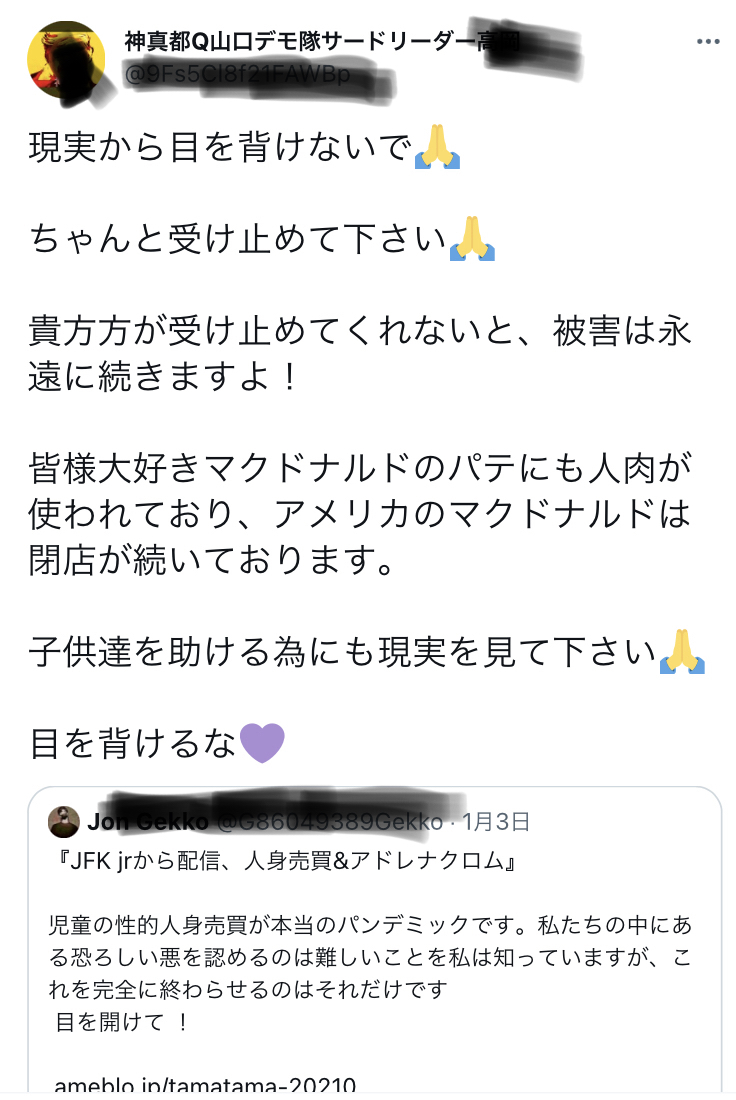The height and width of the screenshot is (1100, 736).
Task: Click the paragraph starting 皆様大好きマクドナルド
Action: pyautogui.click(x=360, y=515)
